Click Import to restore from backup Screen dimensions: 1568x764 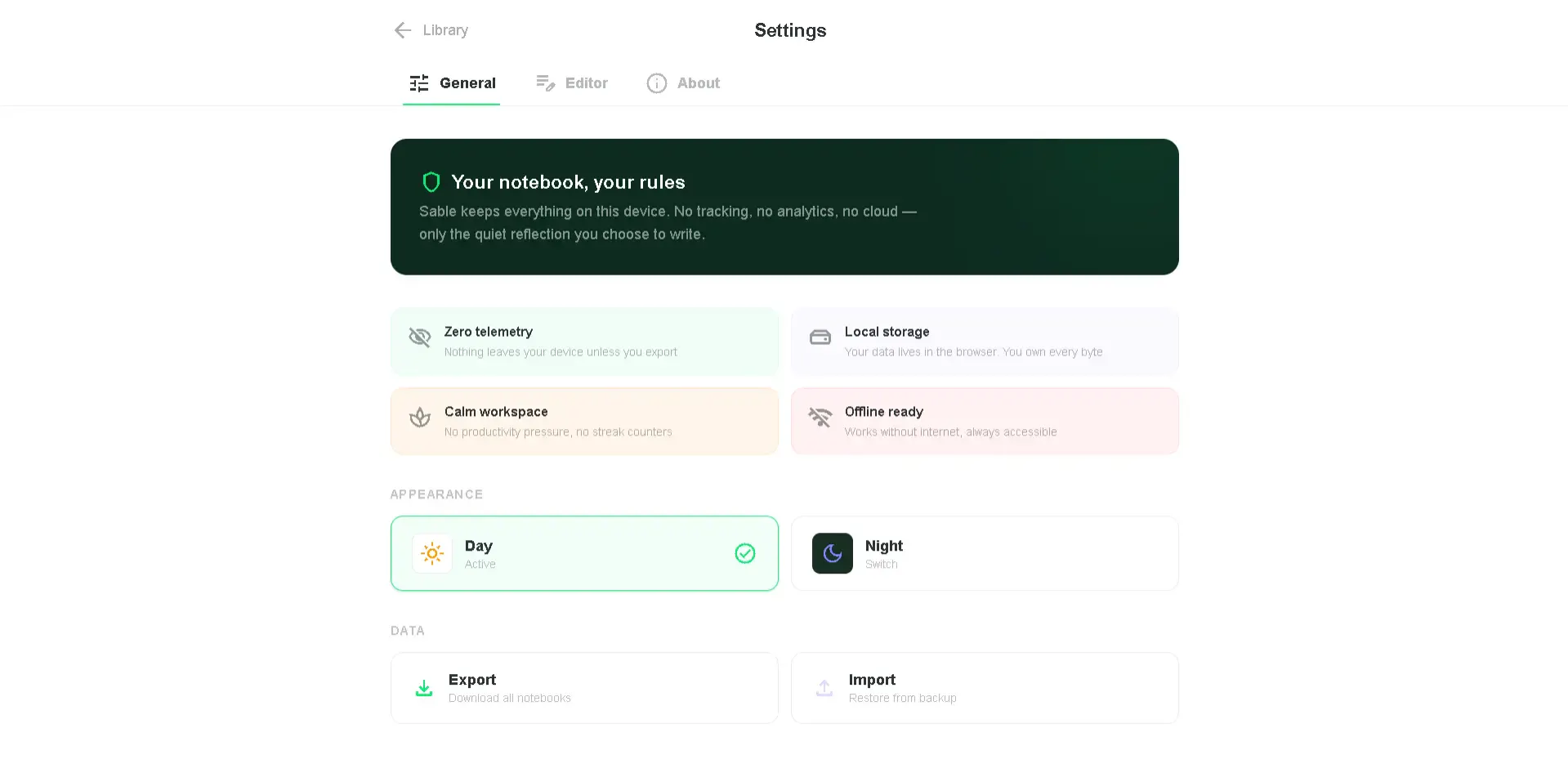(x=985, y=688)
